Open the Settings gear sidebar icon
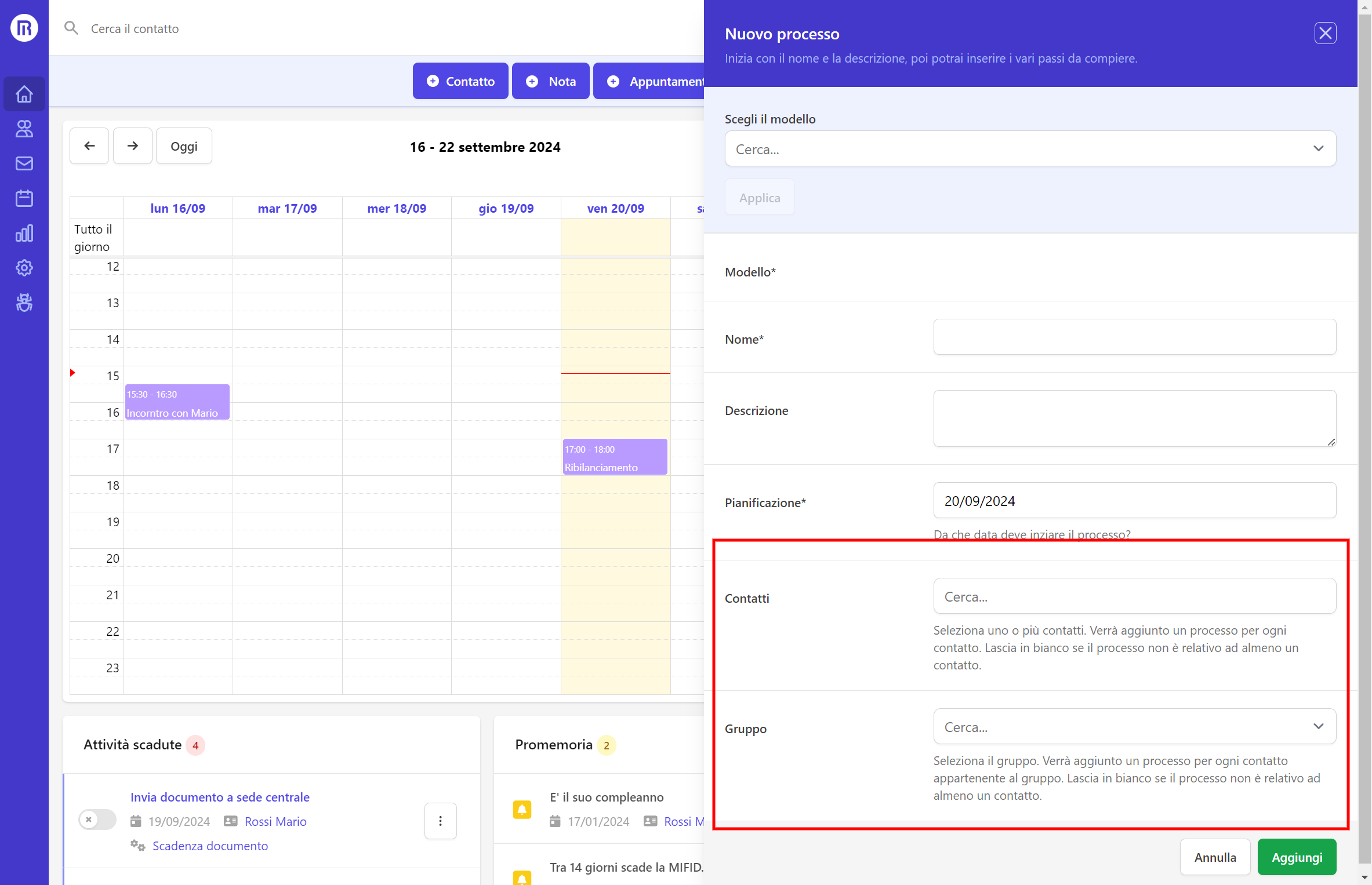 pyautogui.click(x=24, y=268)
